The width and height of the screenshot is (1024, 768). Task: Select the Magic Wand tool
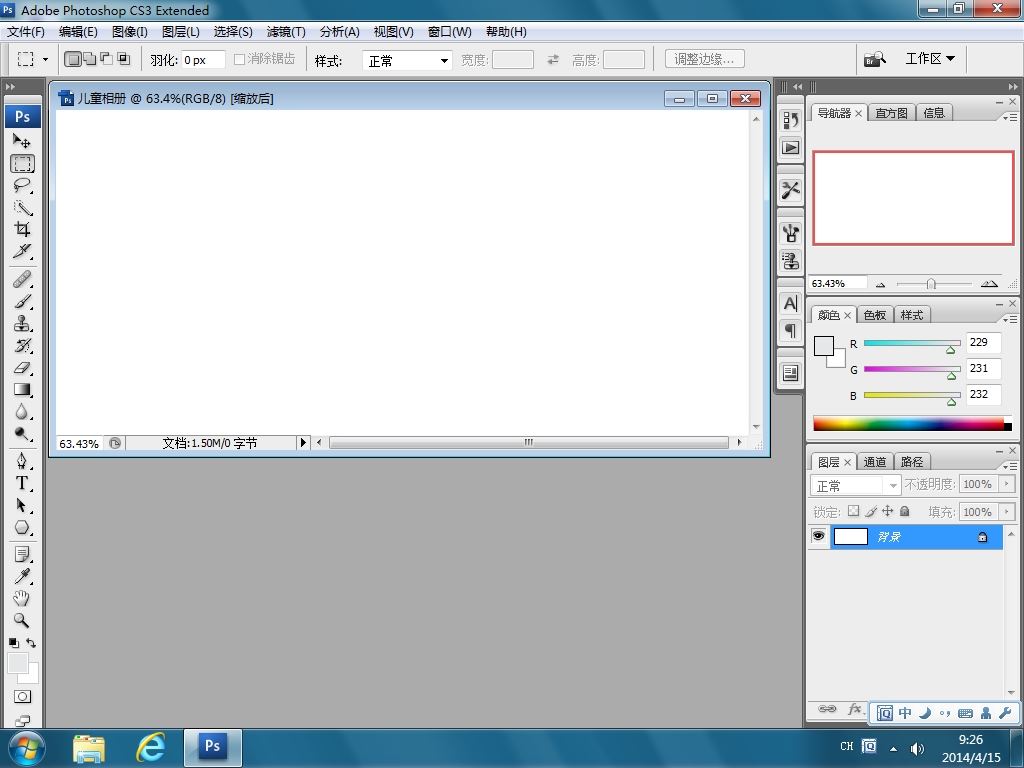pyautogui.click(x=22, y=208)
